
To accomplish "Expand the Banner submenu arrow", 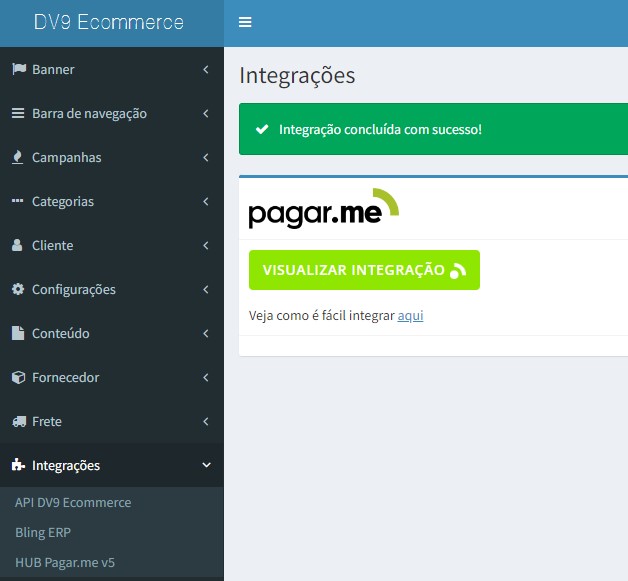I will click(x=205, y=69).
